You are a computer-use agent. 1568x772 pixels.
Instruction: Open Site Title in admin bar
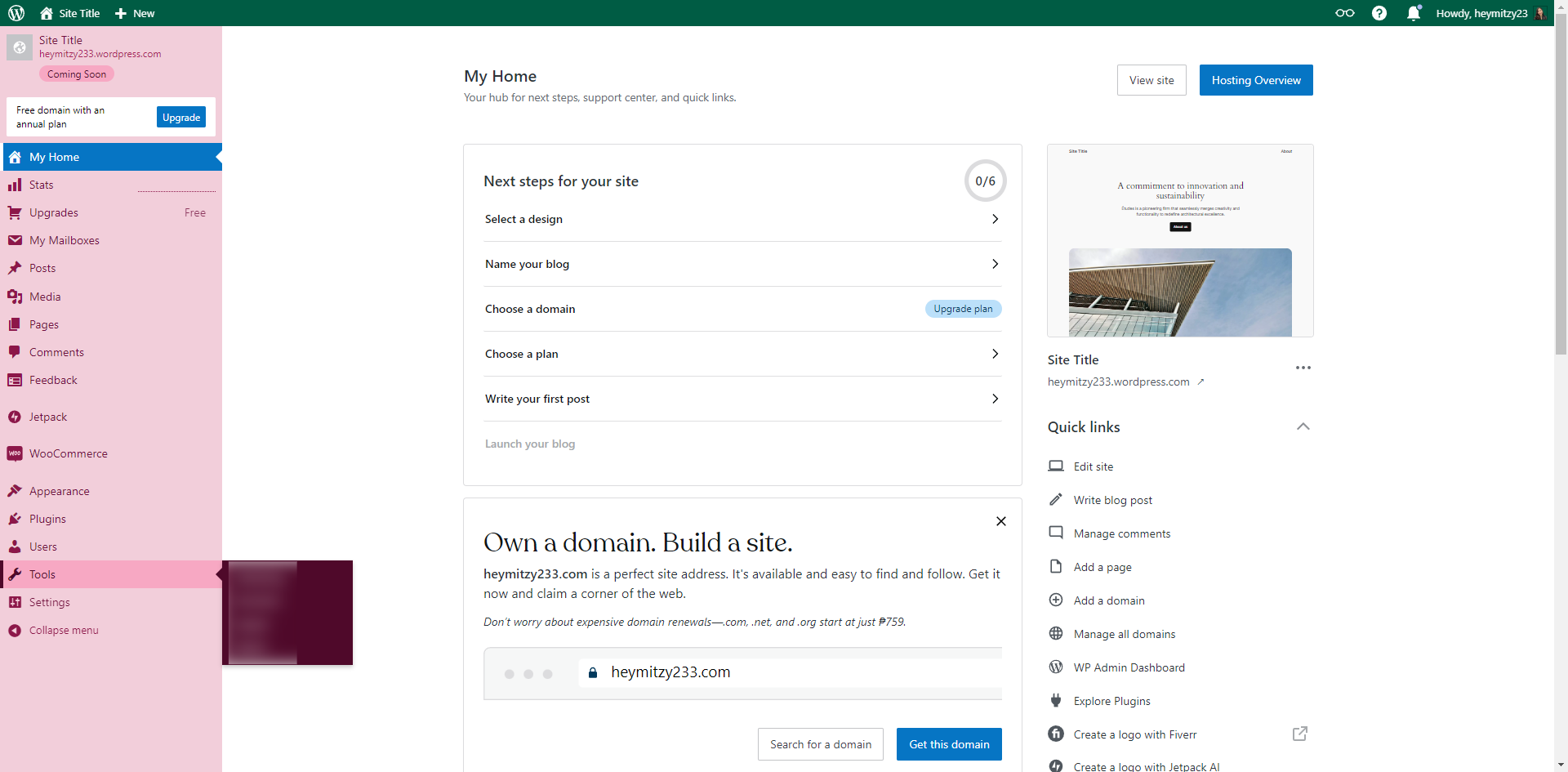click(x=70, y=13)
